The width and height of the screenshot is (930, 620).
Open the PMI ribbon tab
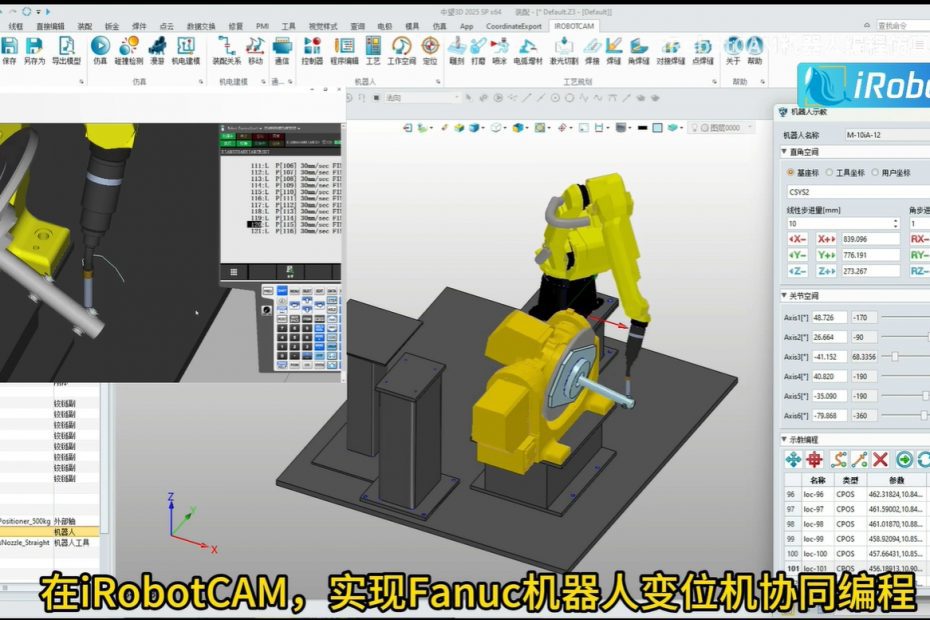tap(262, 26)
